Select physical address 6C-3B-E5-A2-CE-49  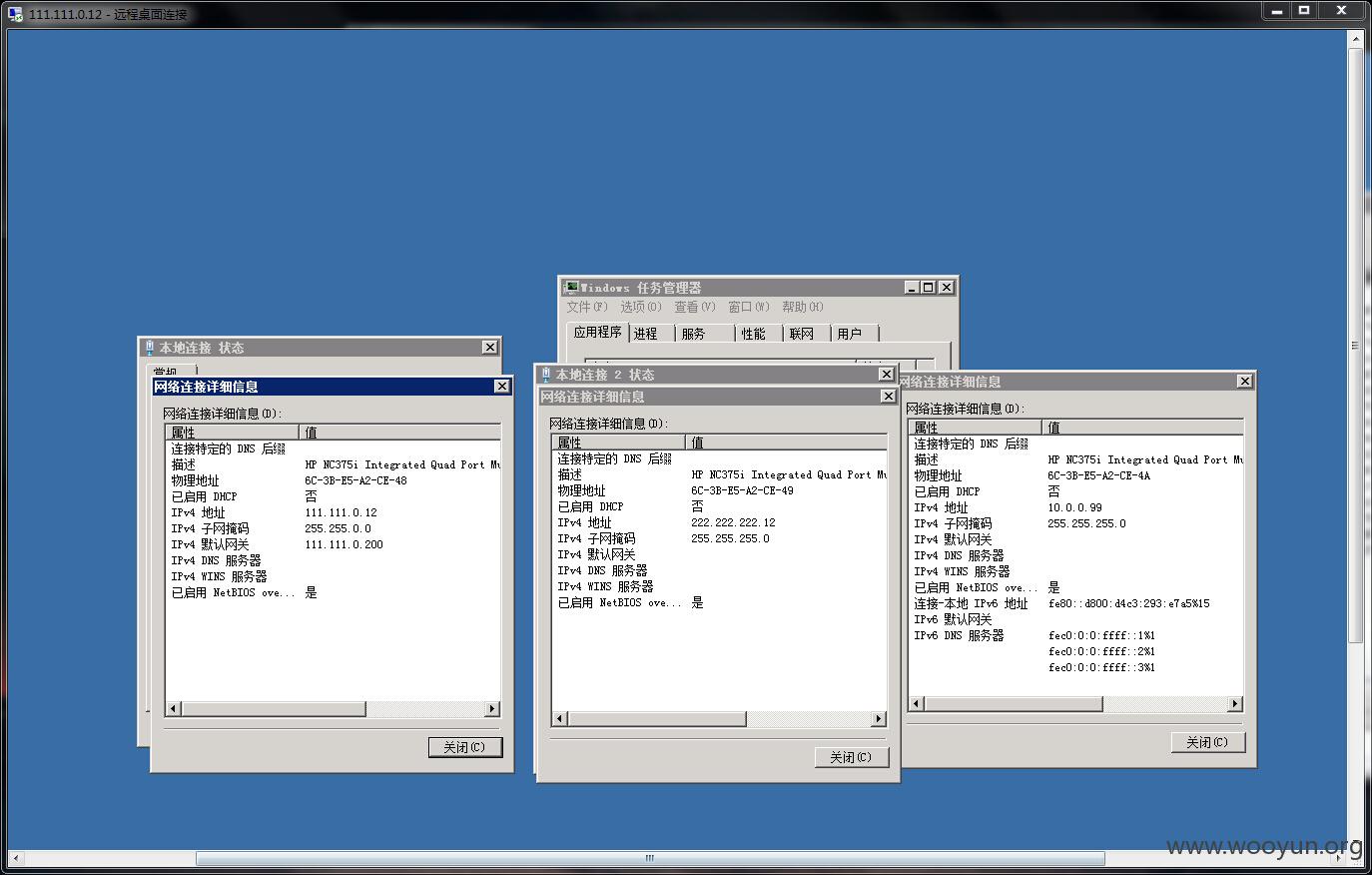coord(742,490)
